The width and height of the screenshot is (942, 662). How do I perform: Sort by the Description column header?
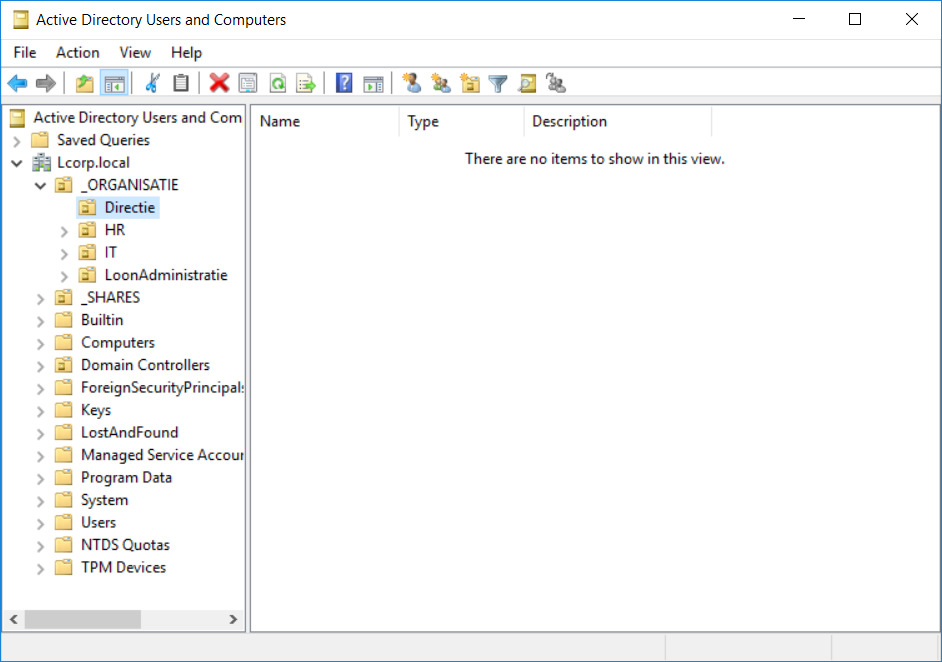coord(618,121)
